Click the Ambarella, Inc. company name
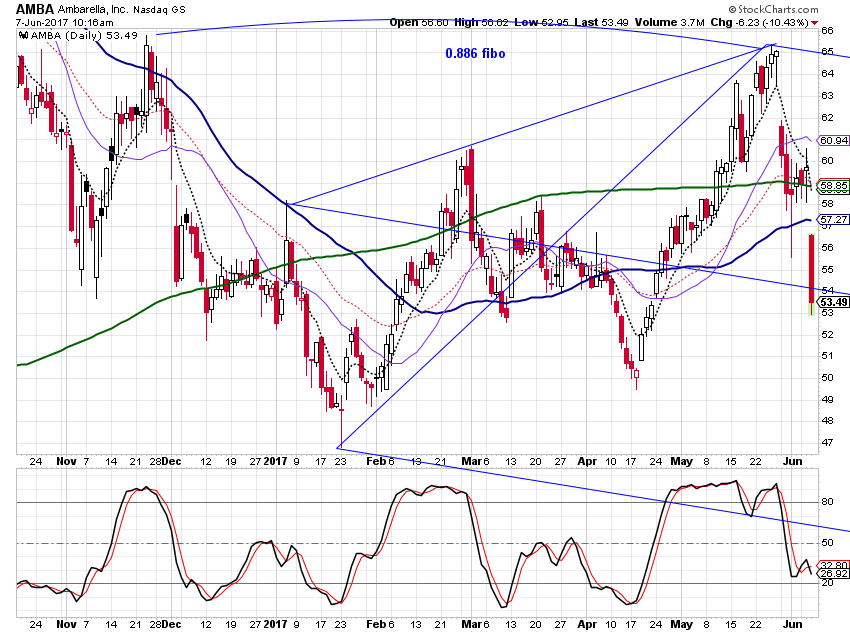The width and height of the screenshot is (850, 633). 92,10
